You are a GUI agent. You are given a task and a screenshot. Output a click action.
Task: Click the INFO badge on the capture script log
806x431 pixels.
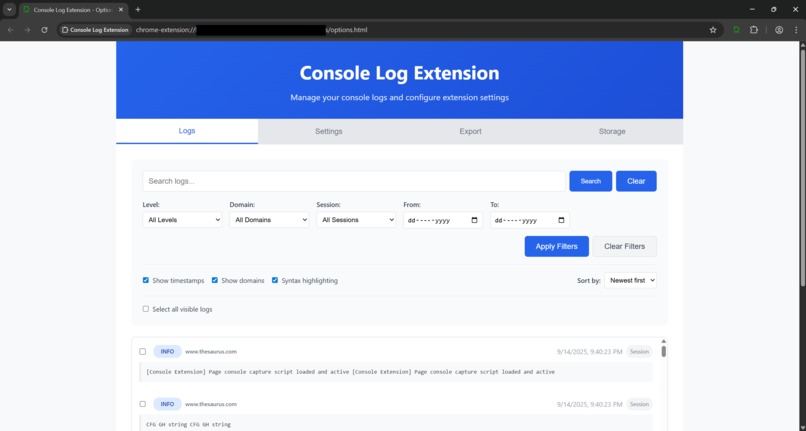pyautogui.click(x=168, y=352)
